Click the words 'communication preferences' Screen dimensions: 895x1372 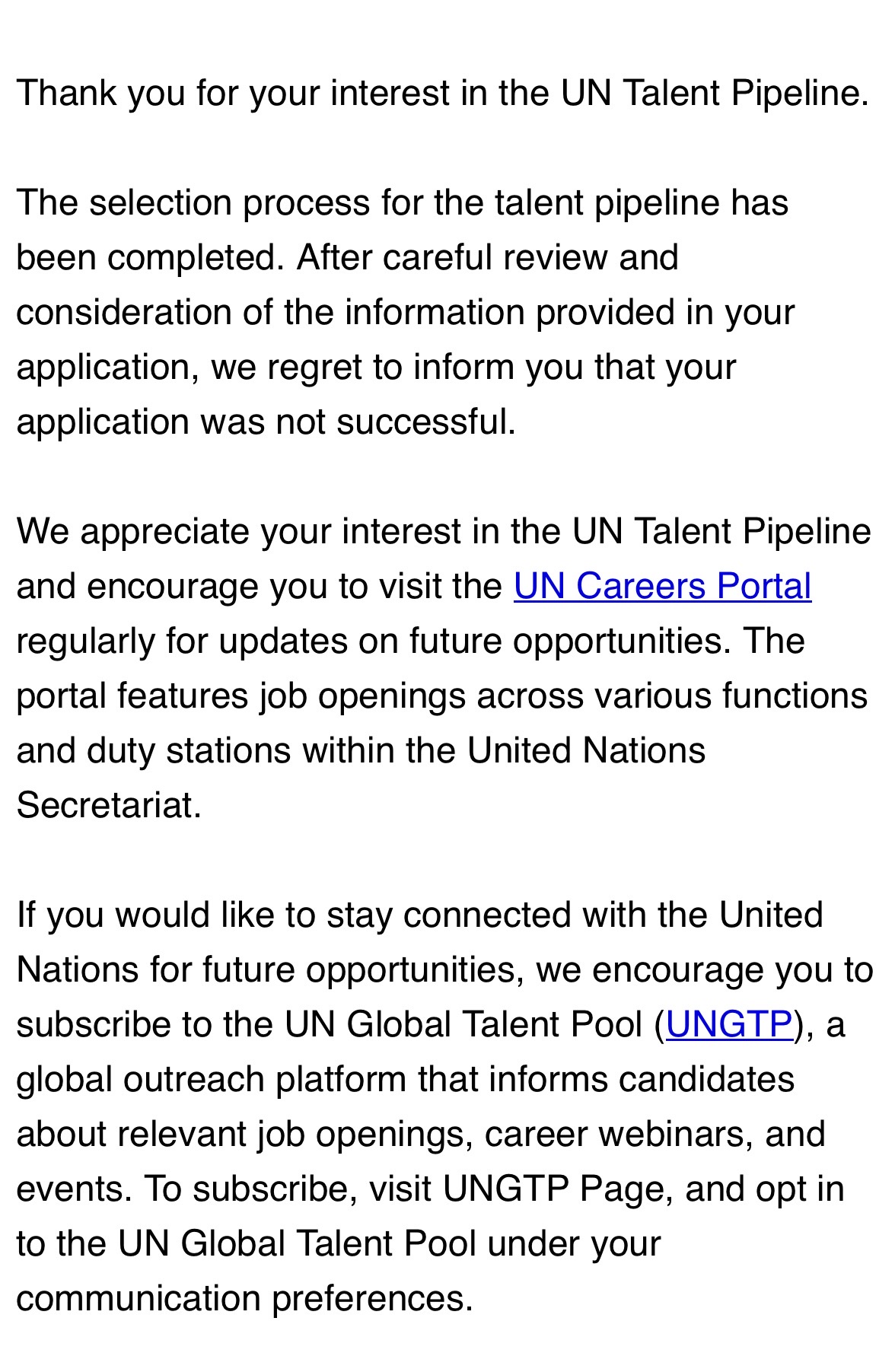point(244,1298)
